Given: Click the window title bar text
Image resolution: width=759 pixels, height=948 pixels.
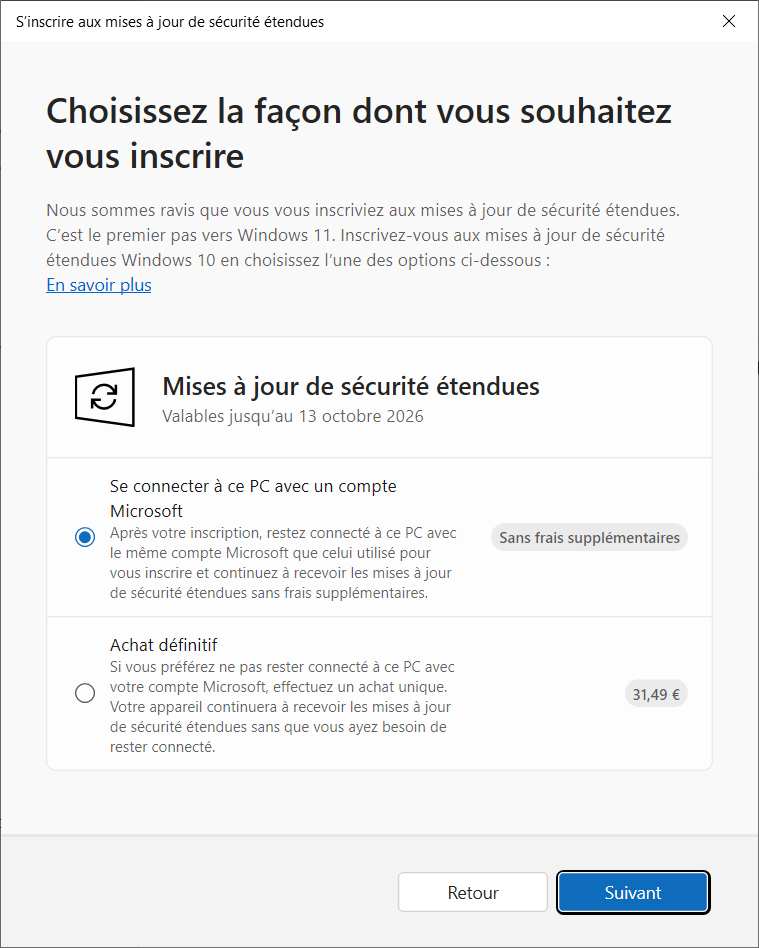Looking at the screenshot, I should [x=170, y=21].
